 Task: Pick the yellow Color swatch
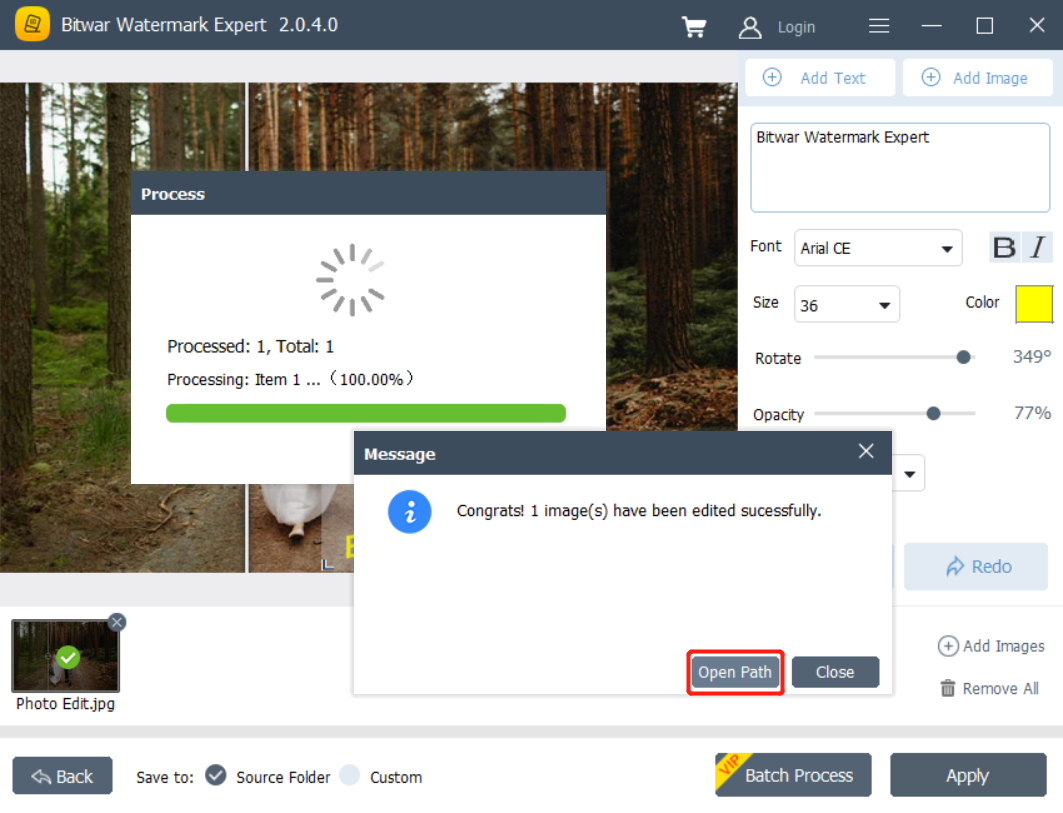pos(1033,304)
